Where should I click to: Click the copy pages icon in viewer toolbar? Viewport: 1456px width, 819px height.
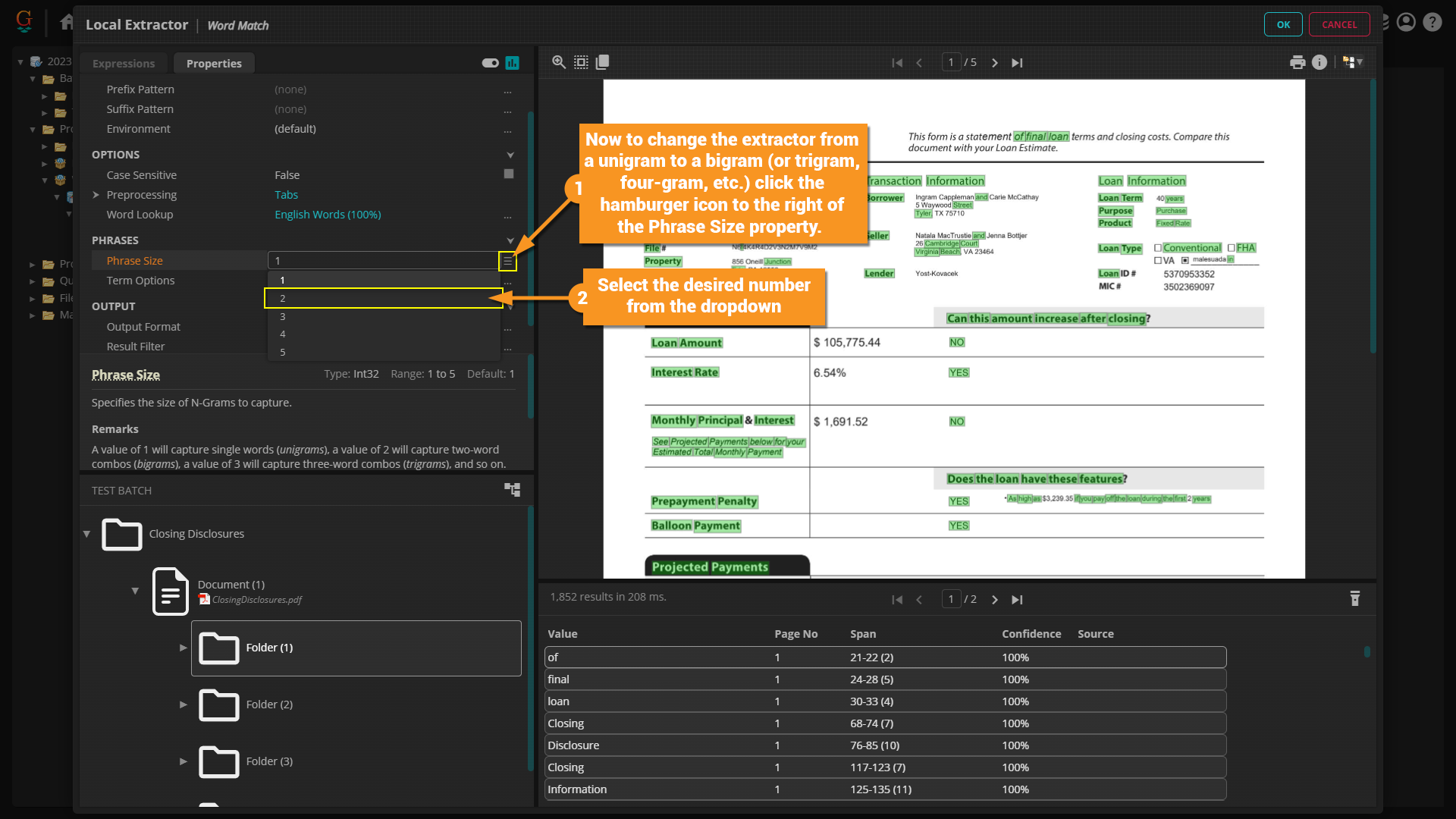603,62
